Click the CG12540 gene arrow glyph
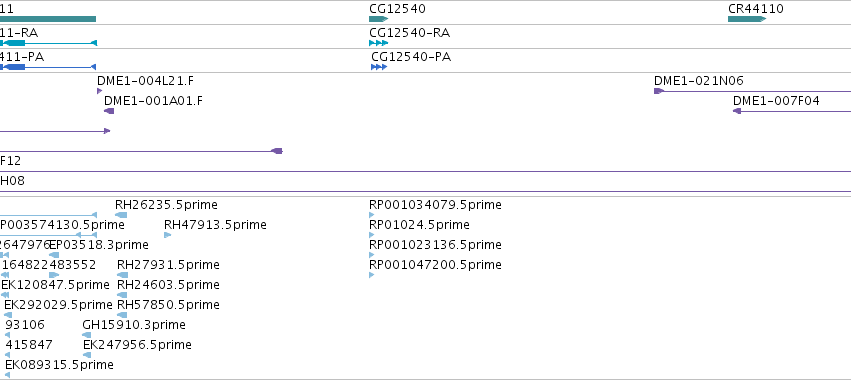The width and height of the screenshot is (851, 380). pos(379,19)
